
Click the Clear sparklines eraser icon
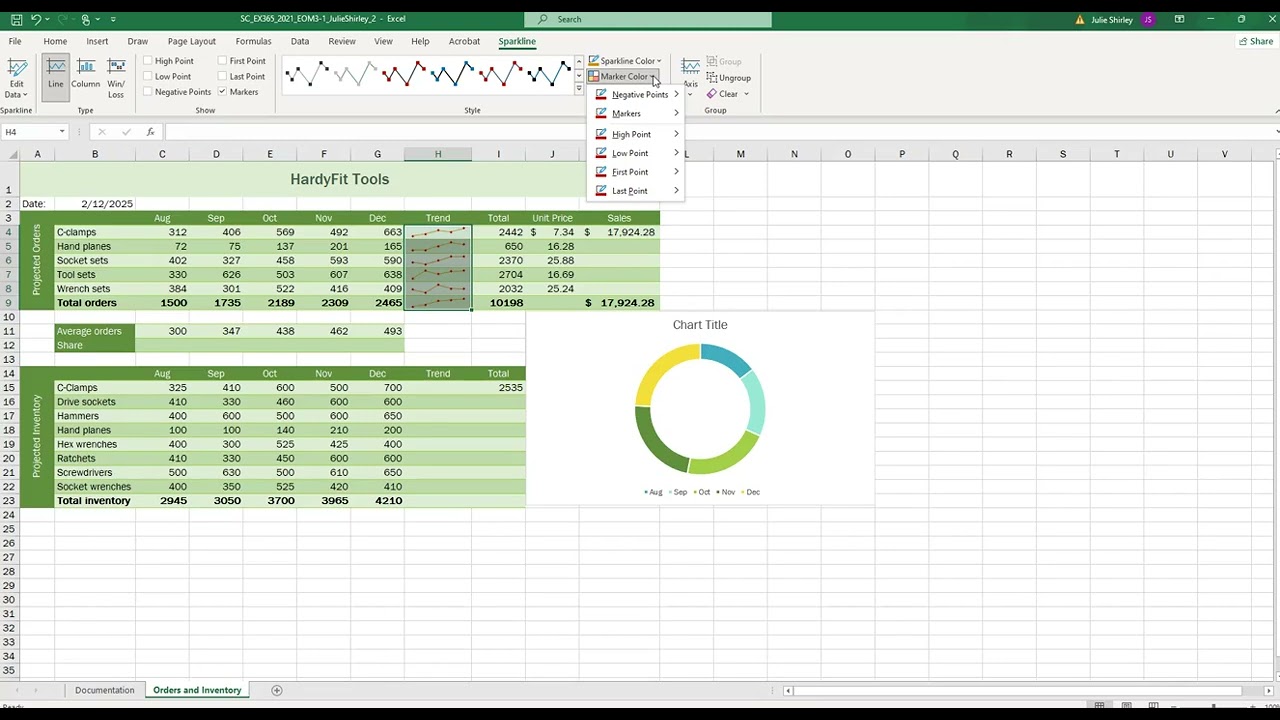[712, 94]
